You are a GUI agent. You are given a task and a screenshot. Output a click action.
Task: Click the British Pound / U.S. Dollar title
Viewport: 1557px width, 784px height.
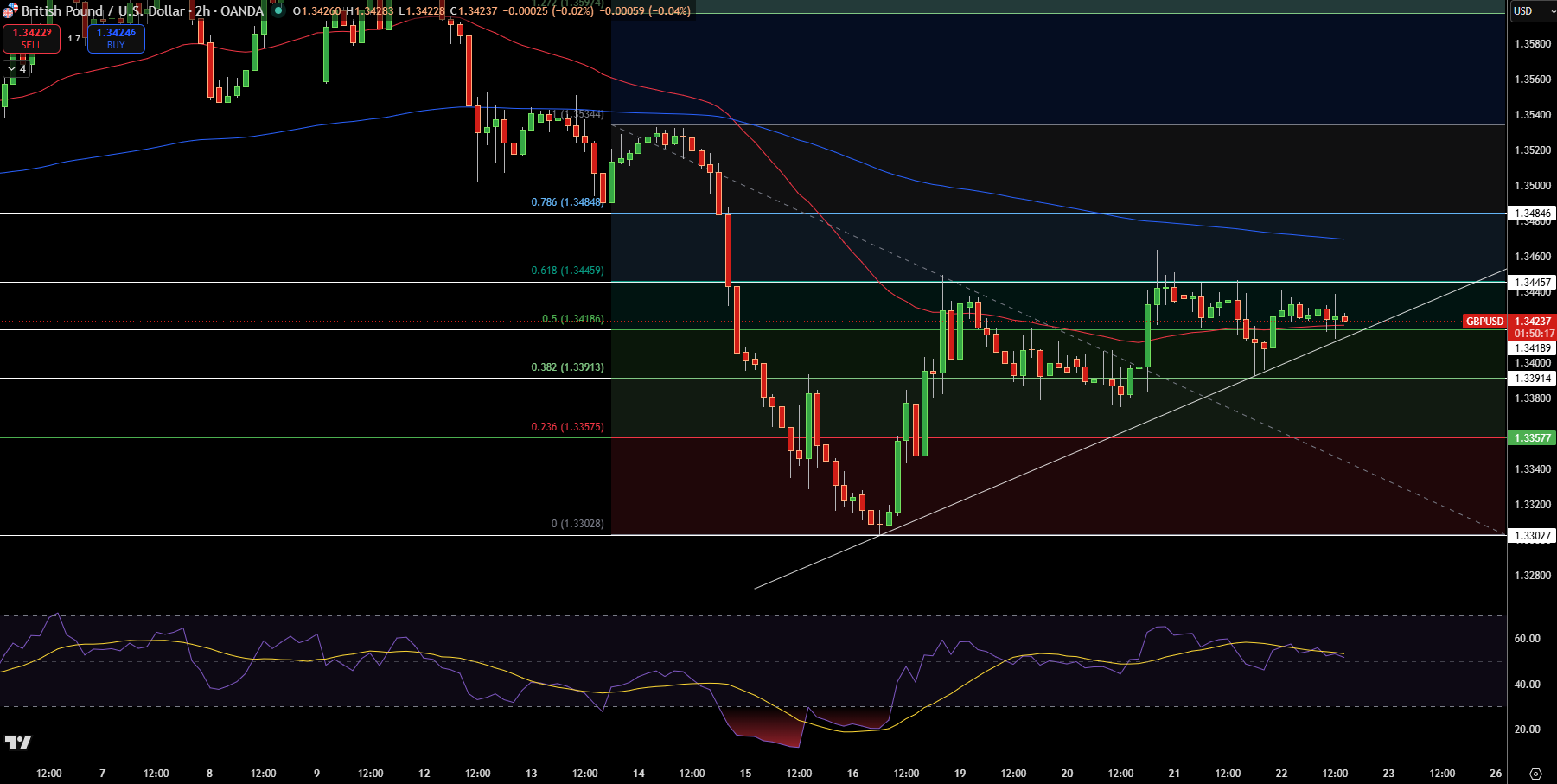click(x=103, y=11)
